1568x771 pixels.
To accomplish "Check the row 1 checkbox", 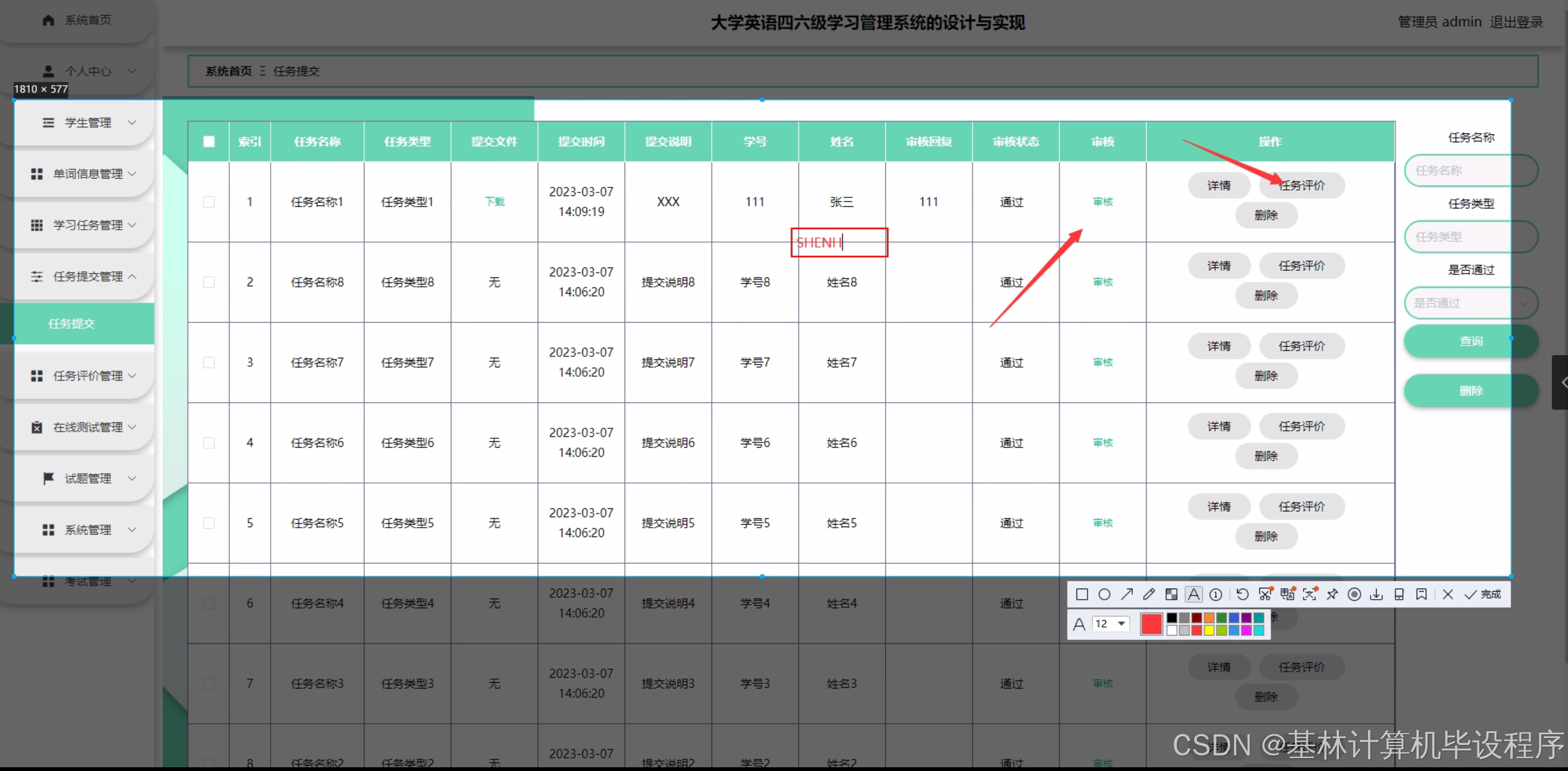I will coord(209,202).
